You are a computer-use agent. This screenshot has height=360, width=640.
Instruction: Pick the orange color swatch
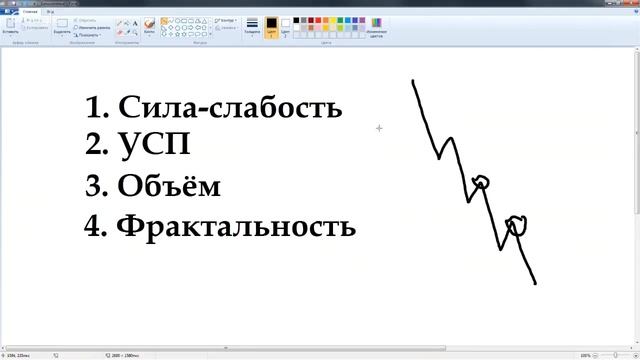pos(326,20)
